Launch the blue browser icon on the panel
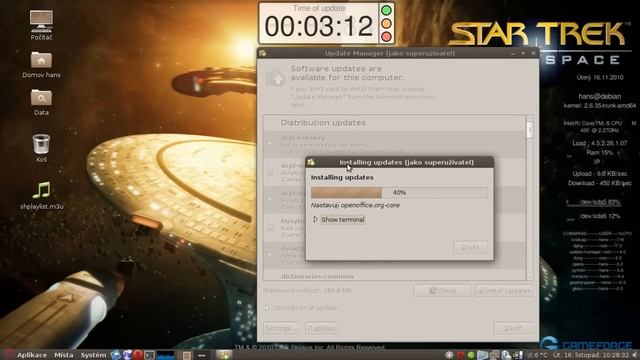Viewport: 640px width, 360px height. (x=116, y=355)
